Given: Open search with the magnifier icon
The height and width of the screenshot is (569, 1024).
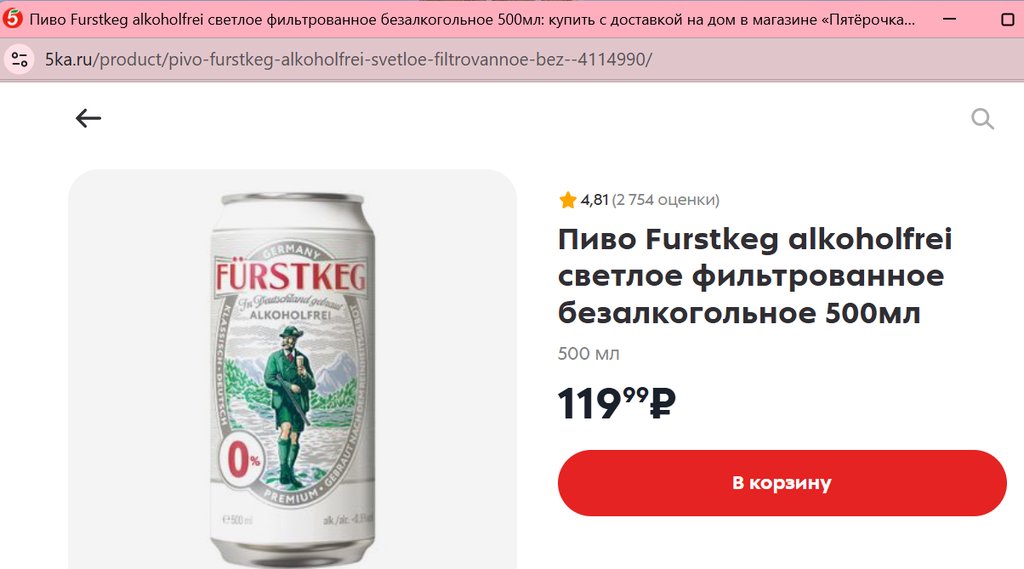Looking at the screenshot, I should 982,119.
